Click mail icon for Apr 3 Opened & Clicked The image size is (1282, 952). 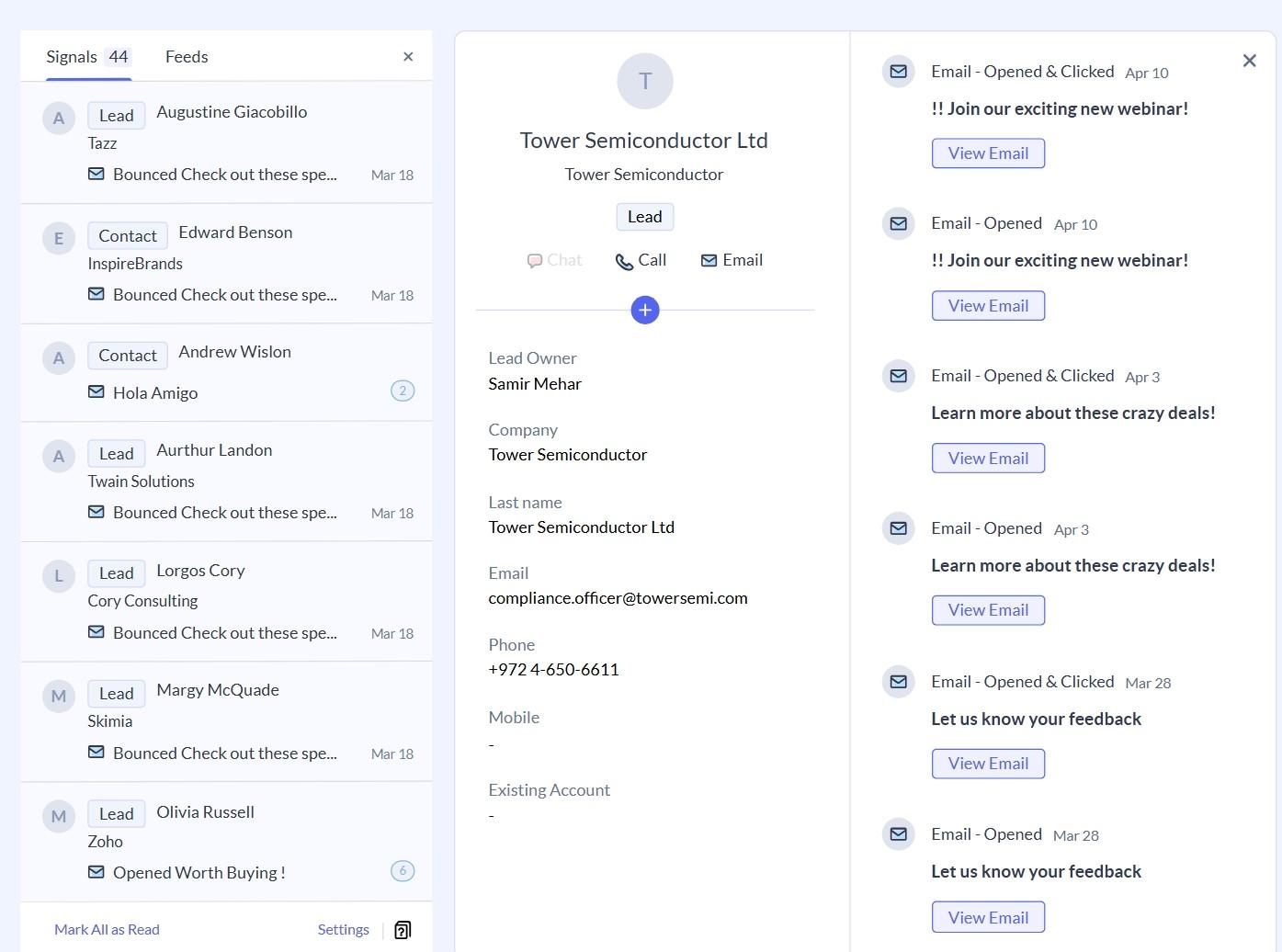[899, 376]
